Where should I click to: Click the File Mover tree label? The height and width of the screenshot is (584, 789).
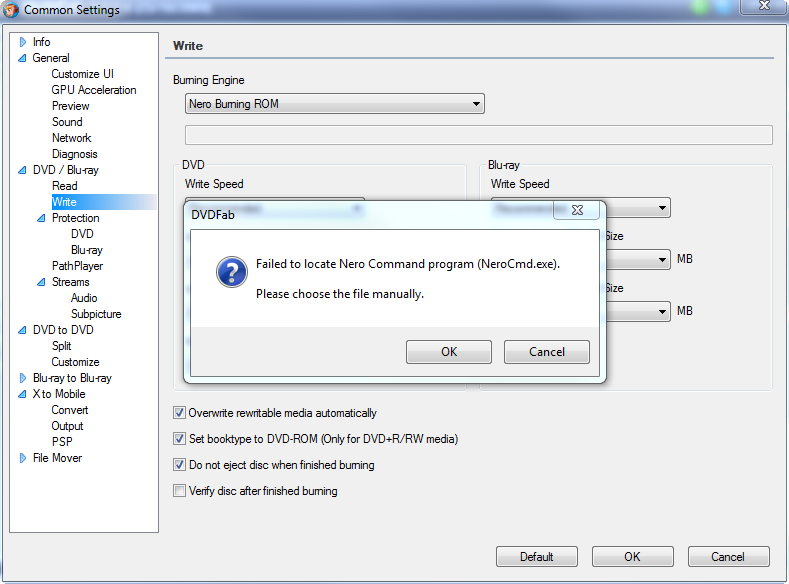57,458
